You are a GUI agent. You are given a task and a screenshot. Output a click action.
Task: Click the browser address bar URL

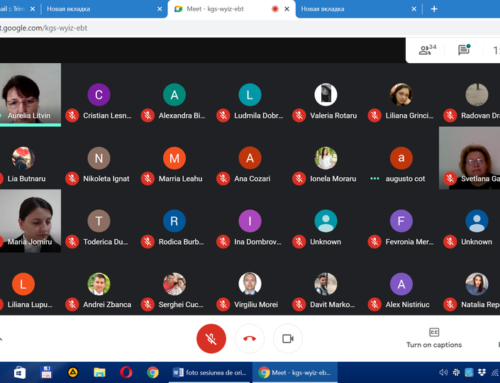[x=44, y=28]
